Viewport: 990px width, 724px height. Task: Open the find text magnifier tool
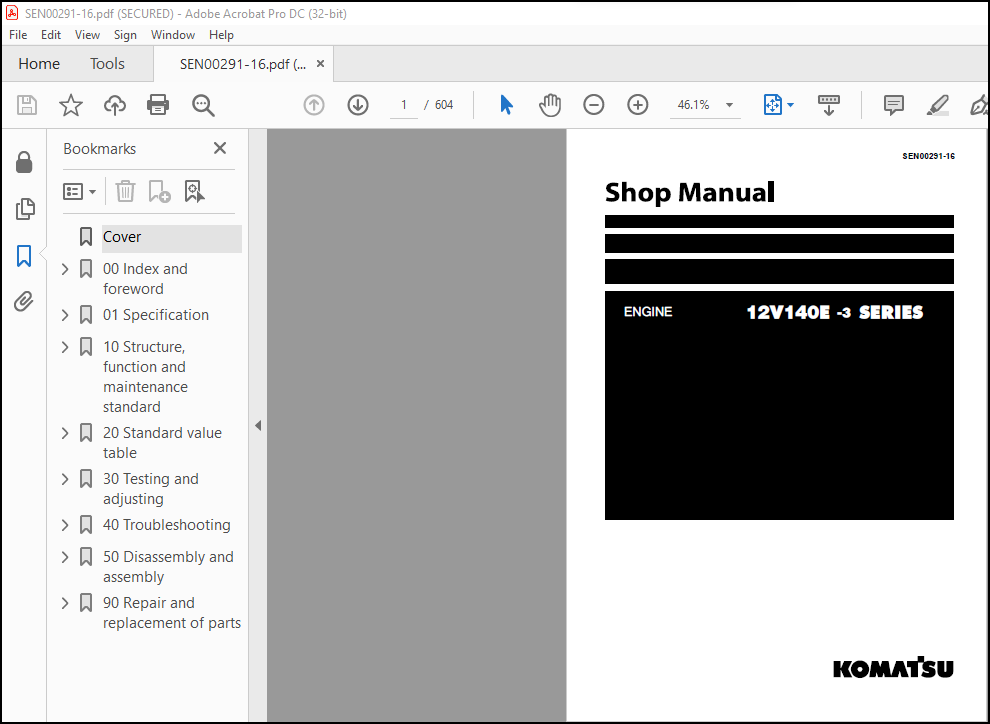(203, 105)
